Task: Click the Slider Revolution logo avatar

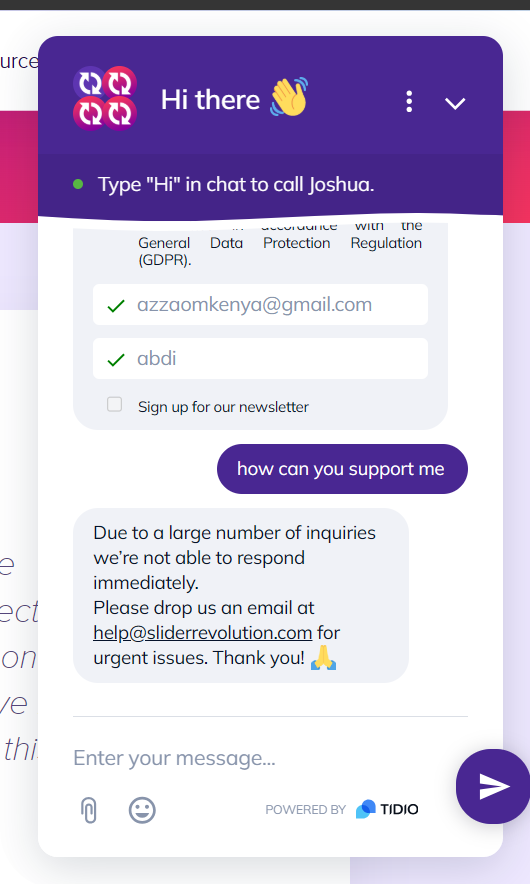Action: pos(105,98)
